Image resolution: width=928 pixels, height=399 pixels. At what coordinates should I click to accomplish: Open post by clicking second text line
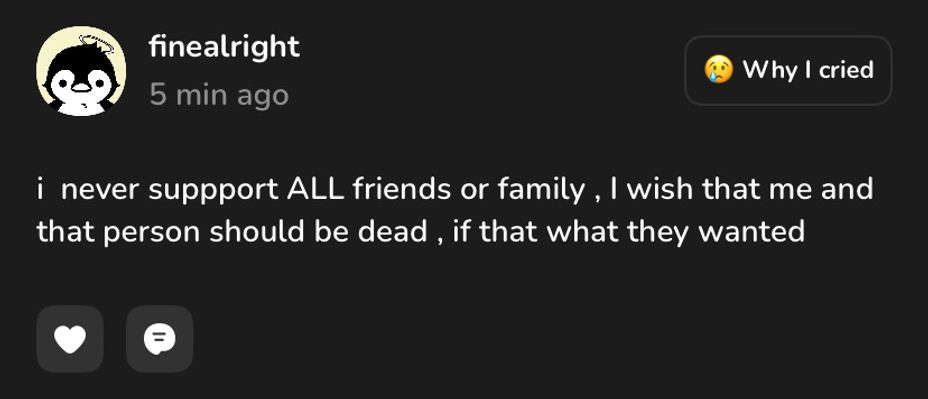click(421, 231)
